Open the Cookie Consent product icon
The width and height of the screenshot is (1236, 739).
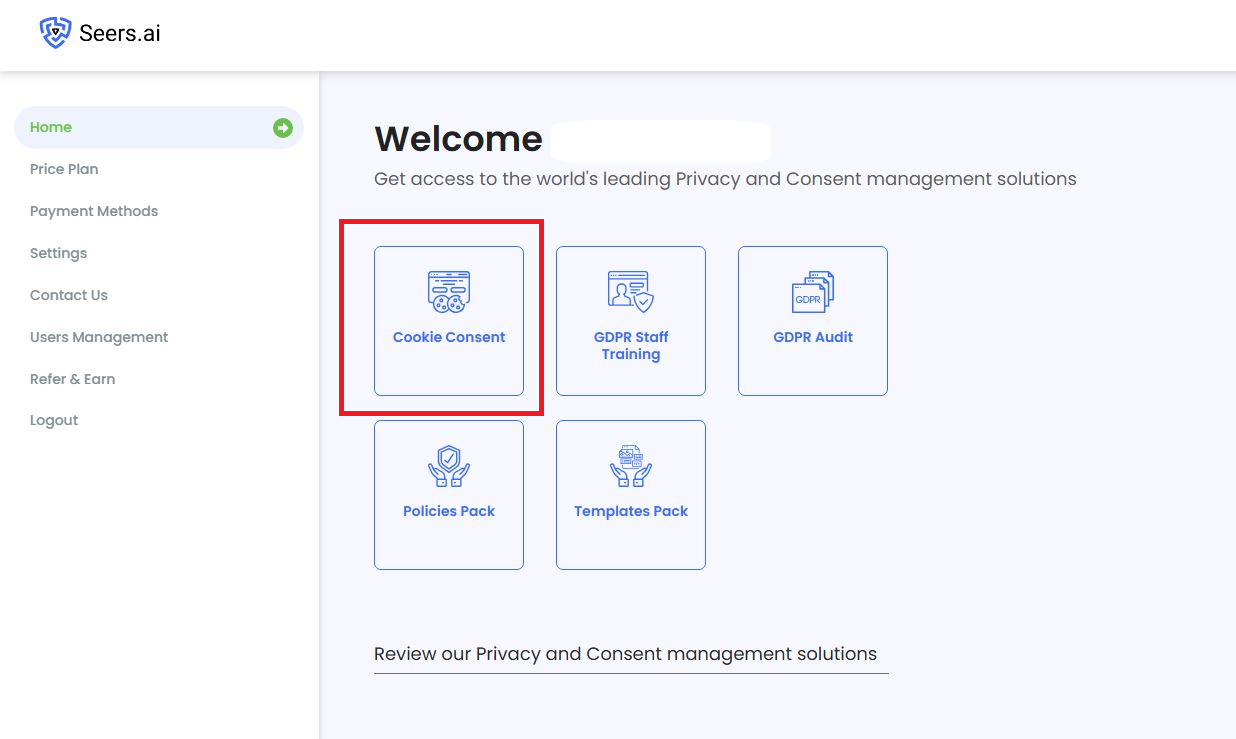coord(448,290)
